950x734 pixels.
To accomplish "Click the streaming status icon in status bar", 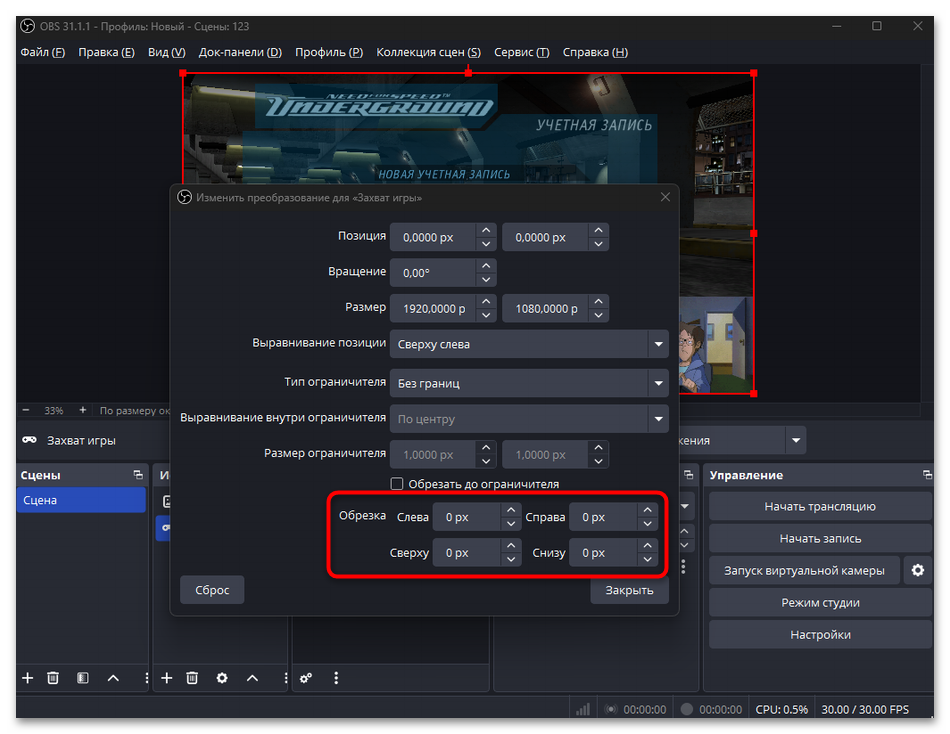I will point(611,709).
